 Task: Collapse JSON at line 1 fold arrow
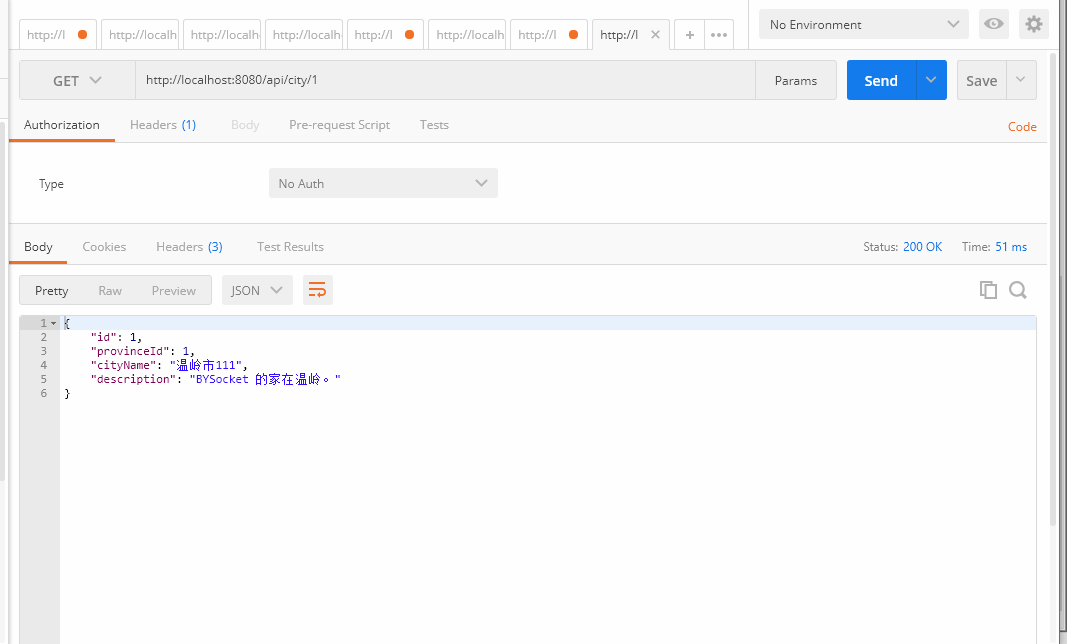pyautogui.click(x=54, y=323)
